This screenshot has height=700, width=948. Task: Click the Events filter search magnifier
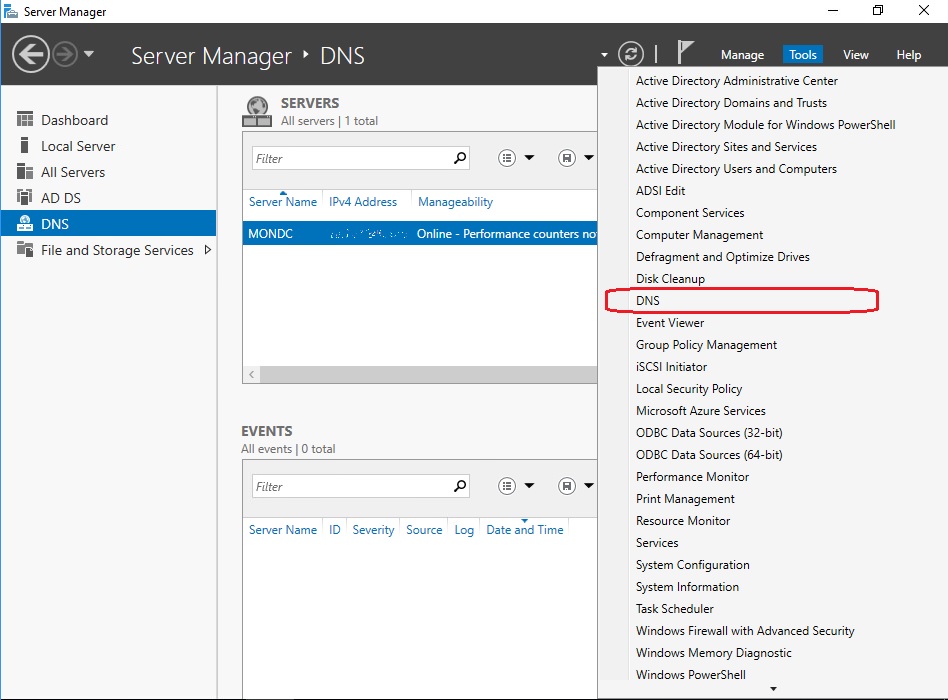point(460,486)
